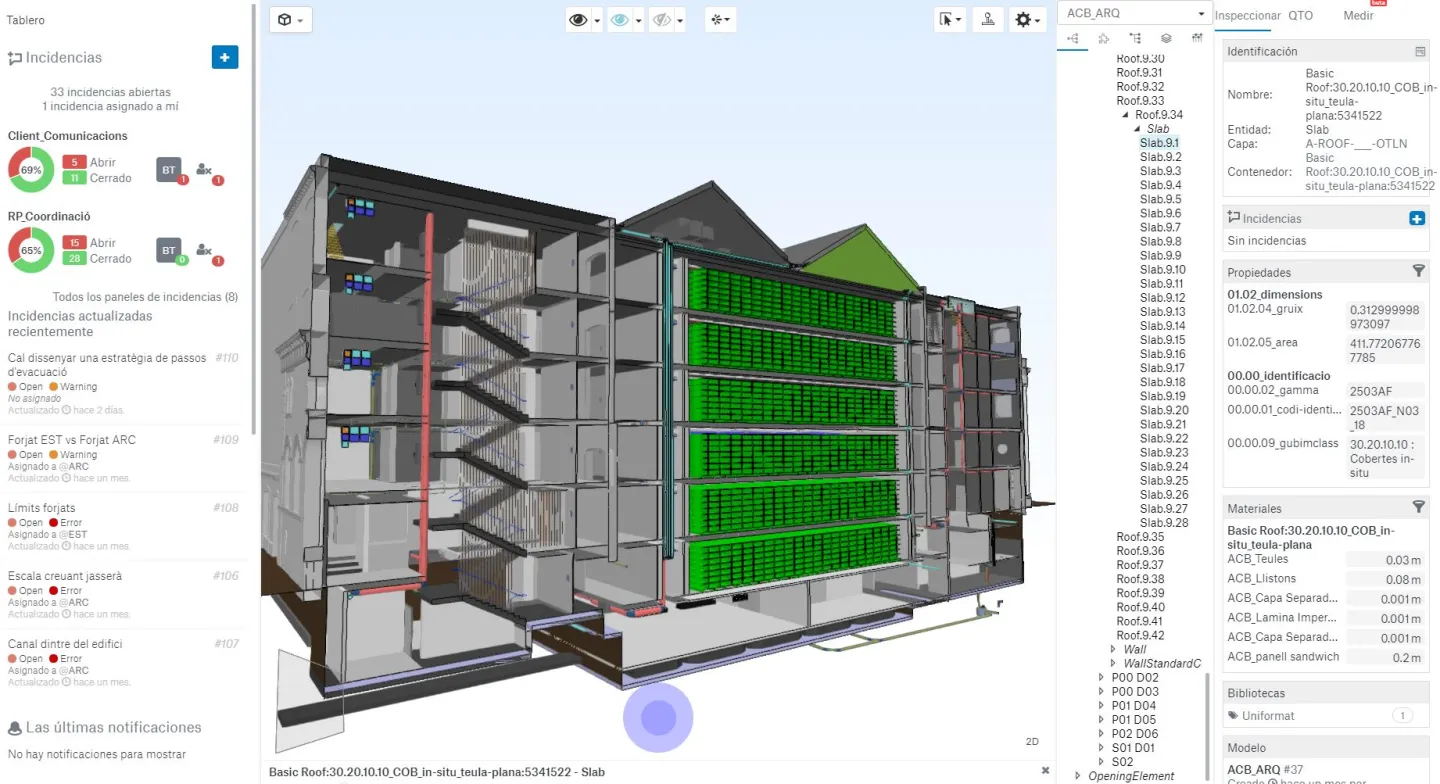This screenshot has height=784, width=1440.
Task: Open the types hierarchy tree icon
Action: click(1135, 39)
